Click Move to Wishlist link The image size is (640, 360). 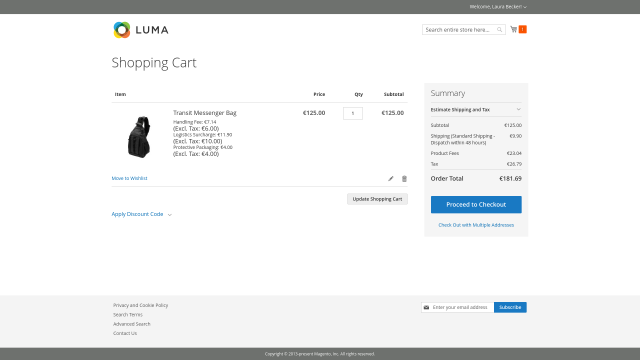129,178
